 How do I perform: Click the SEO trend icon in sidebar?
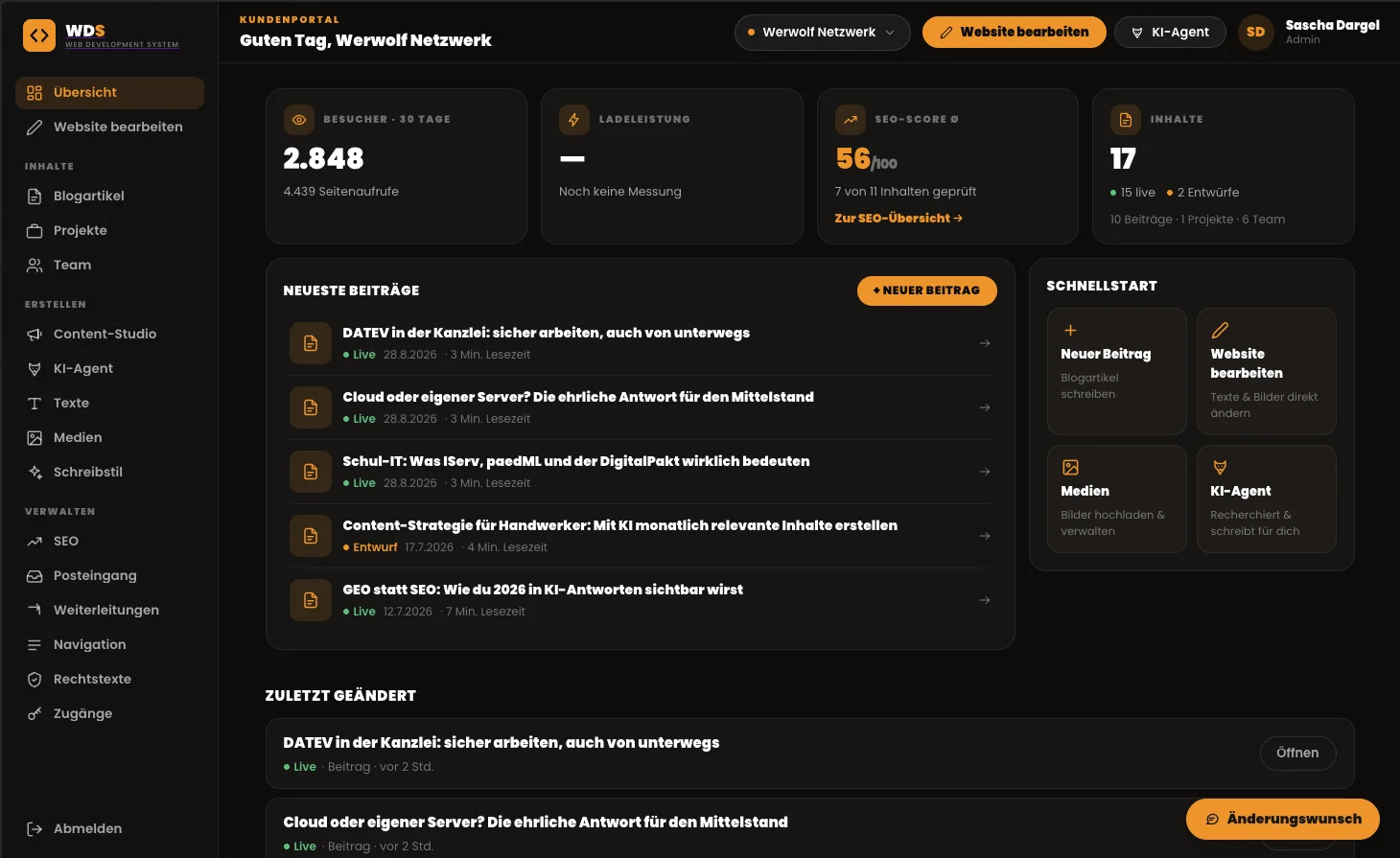(x=35, y=542)
